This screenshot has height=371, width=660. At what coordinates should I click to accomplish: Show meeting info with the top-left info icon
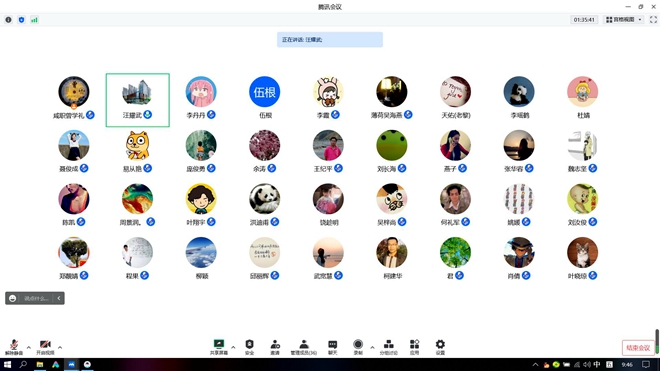tap(8, 20)
